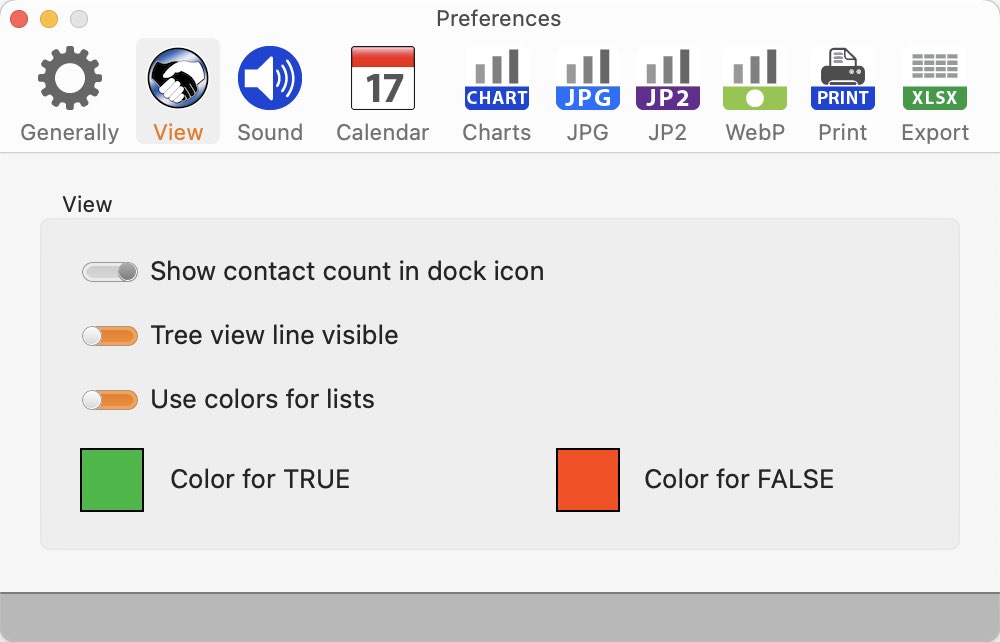
Task: Open the XLSX Export preferences icon
Action: point(935,78)
